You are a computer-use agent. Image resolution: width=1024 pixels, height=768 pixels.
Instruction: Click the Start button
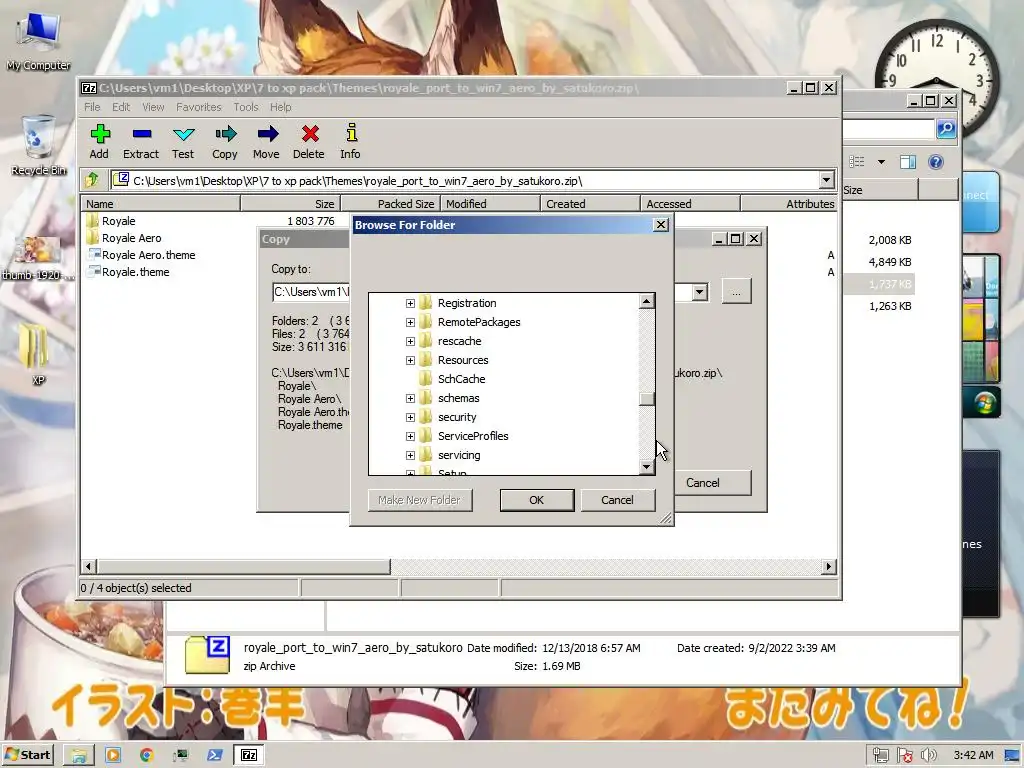coord(28,755)
